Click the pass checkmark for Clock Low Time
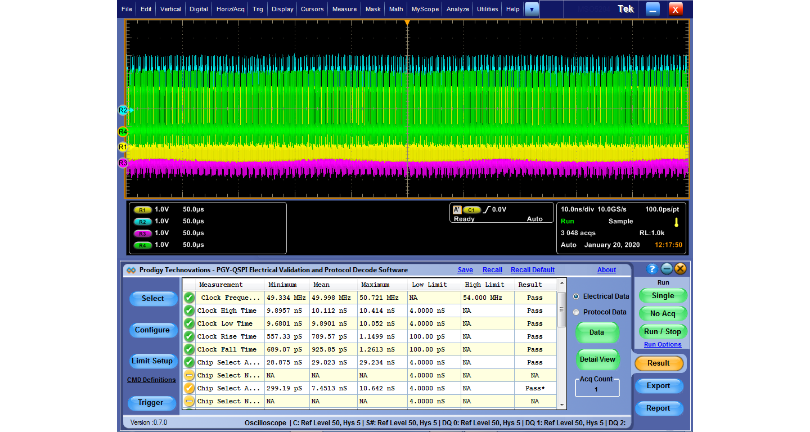 tap(189, 323)
